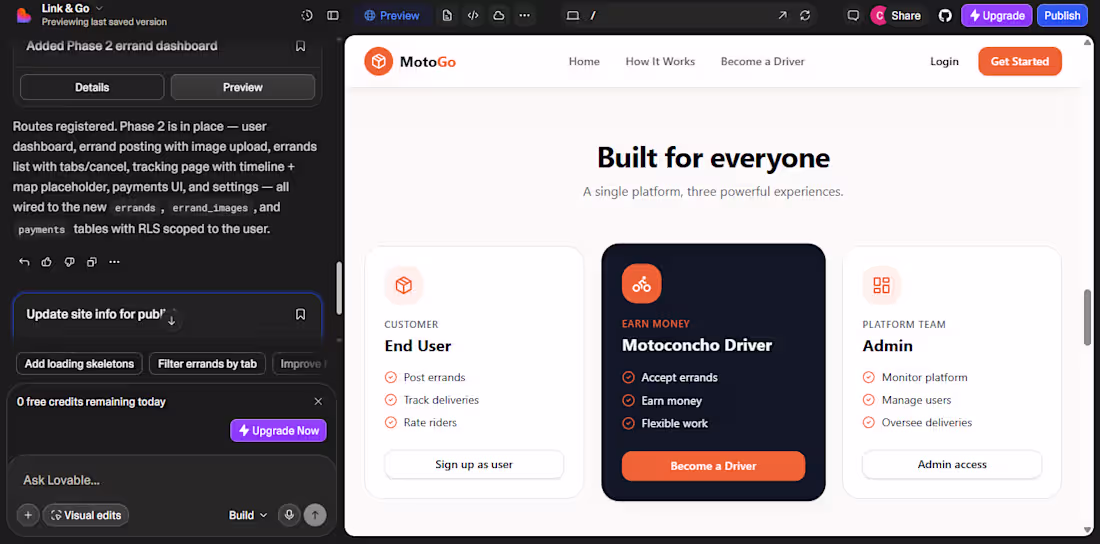
Task: Click Sign up as user button
Action: pyautogui.click(x=474, y=465)
